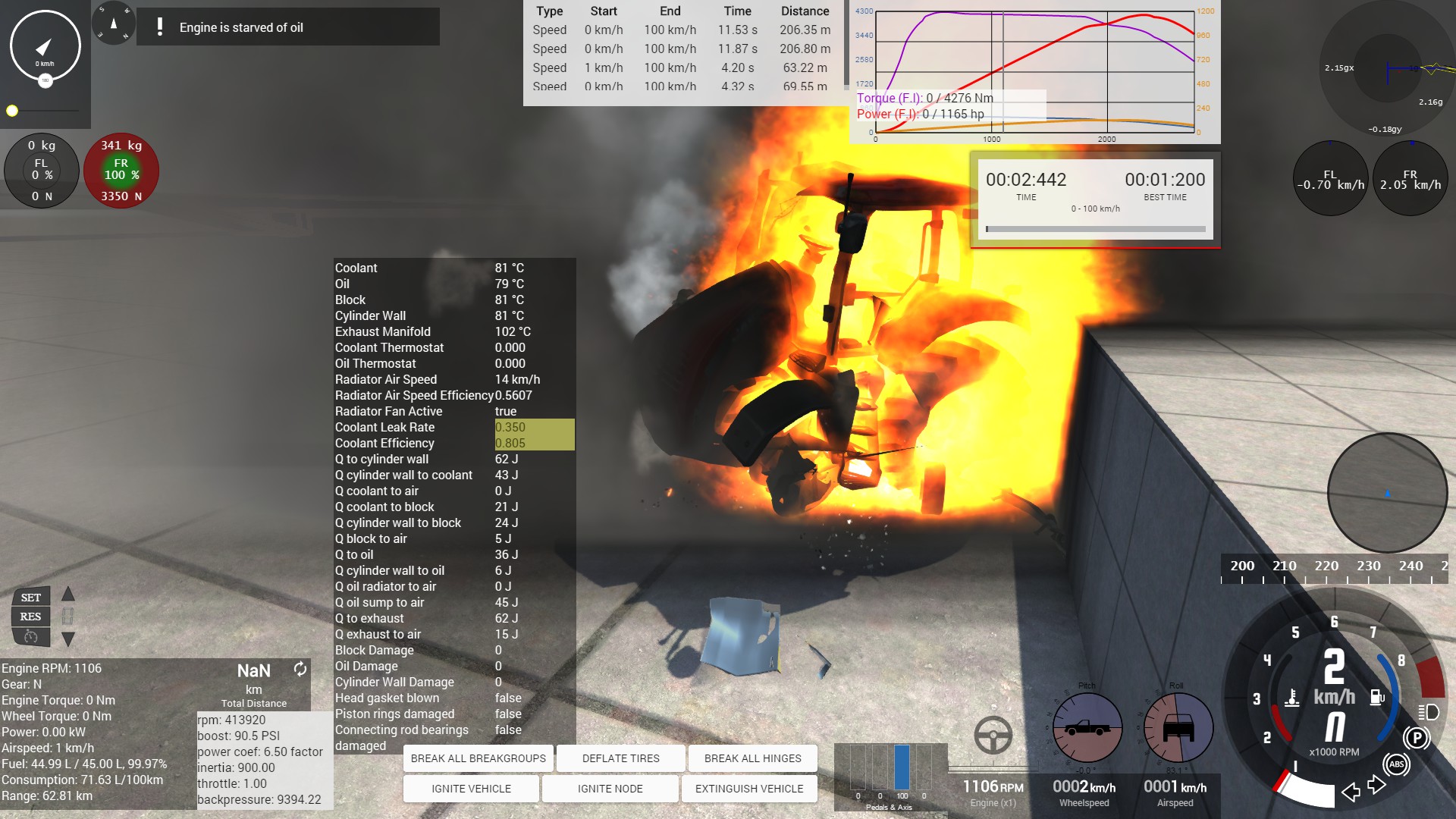Click the torque and power curve graph
Image resolution: width=1456 pixels, height=819 pixels.
pos(1034,72)
